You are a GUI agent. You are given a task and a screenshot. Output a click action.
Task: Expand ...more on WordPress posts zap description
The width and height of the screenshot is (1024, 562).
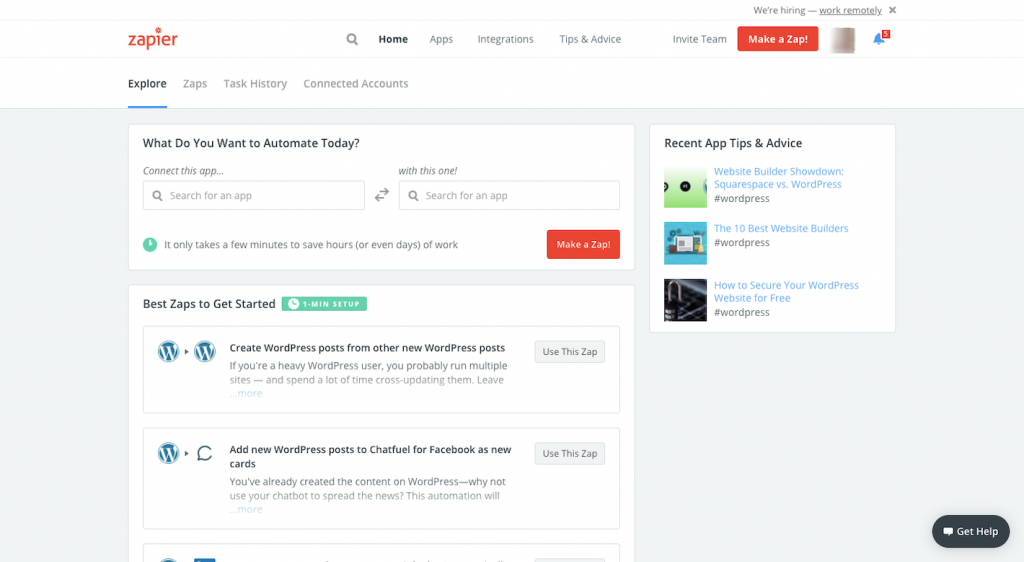tap(246, 394)
